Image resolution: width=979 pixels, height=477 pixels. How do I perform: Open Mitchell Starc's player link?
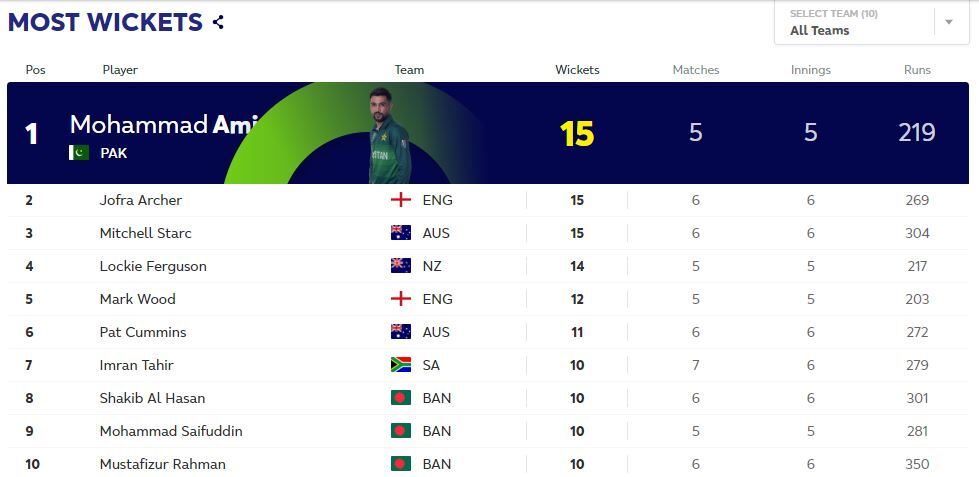pos(145,234)
